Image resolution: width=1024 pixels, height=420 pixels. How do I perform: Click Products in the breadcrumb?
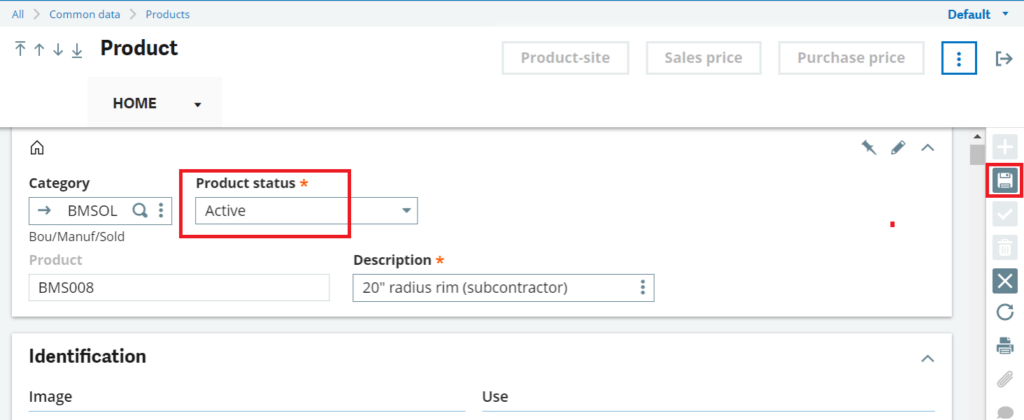pyautogui.click(x=167, y=14)
